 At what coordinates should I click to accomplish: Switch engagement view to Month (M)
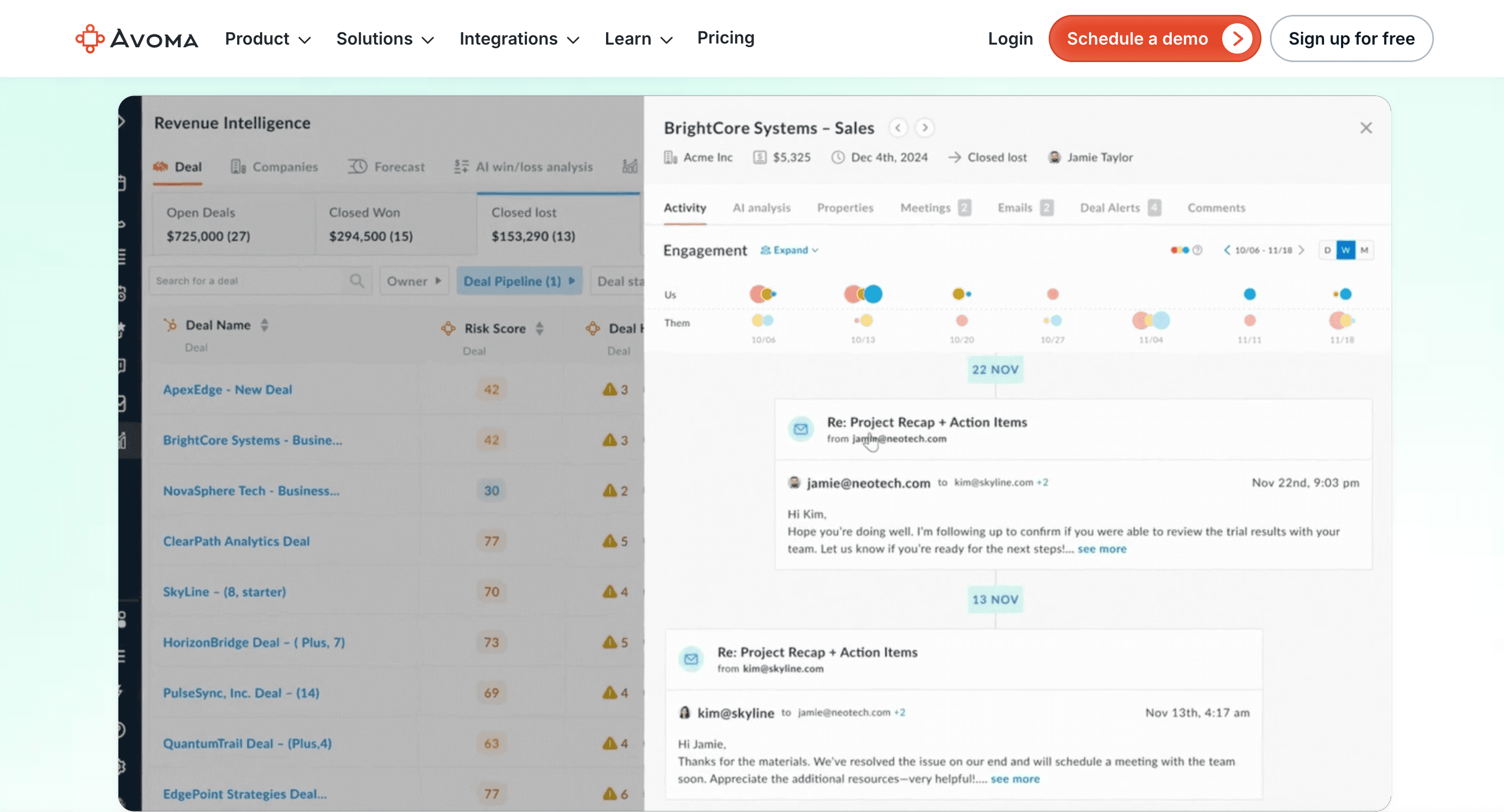pos(1364,250)
